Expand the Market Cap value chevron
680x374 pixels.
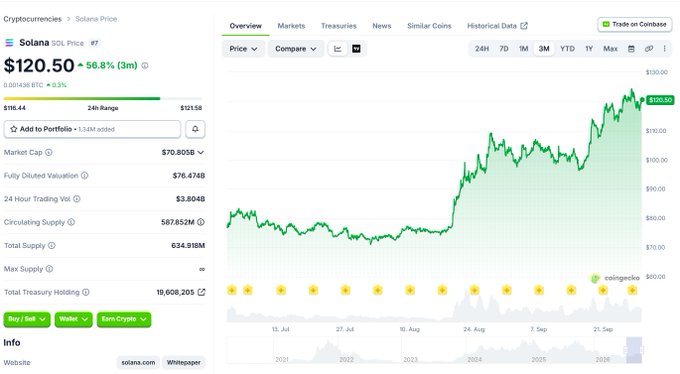pos(200,152)
